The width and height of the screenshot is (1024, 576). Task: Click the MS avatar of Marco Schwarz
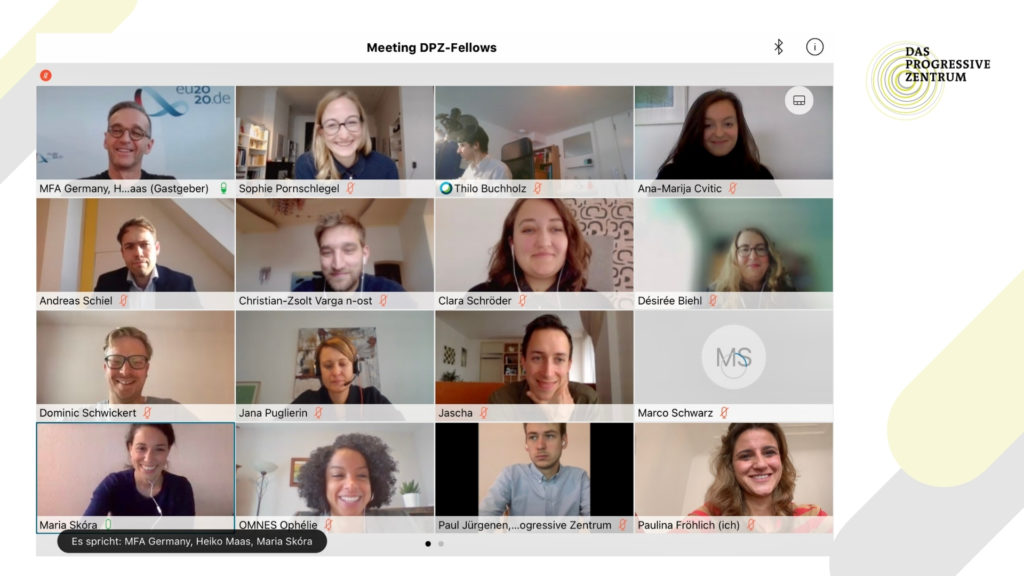coord(733,357)
